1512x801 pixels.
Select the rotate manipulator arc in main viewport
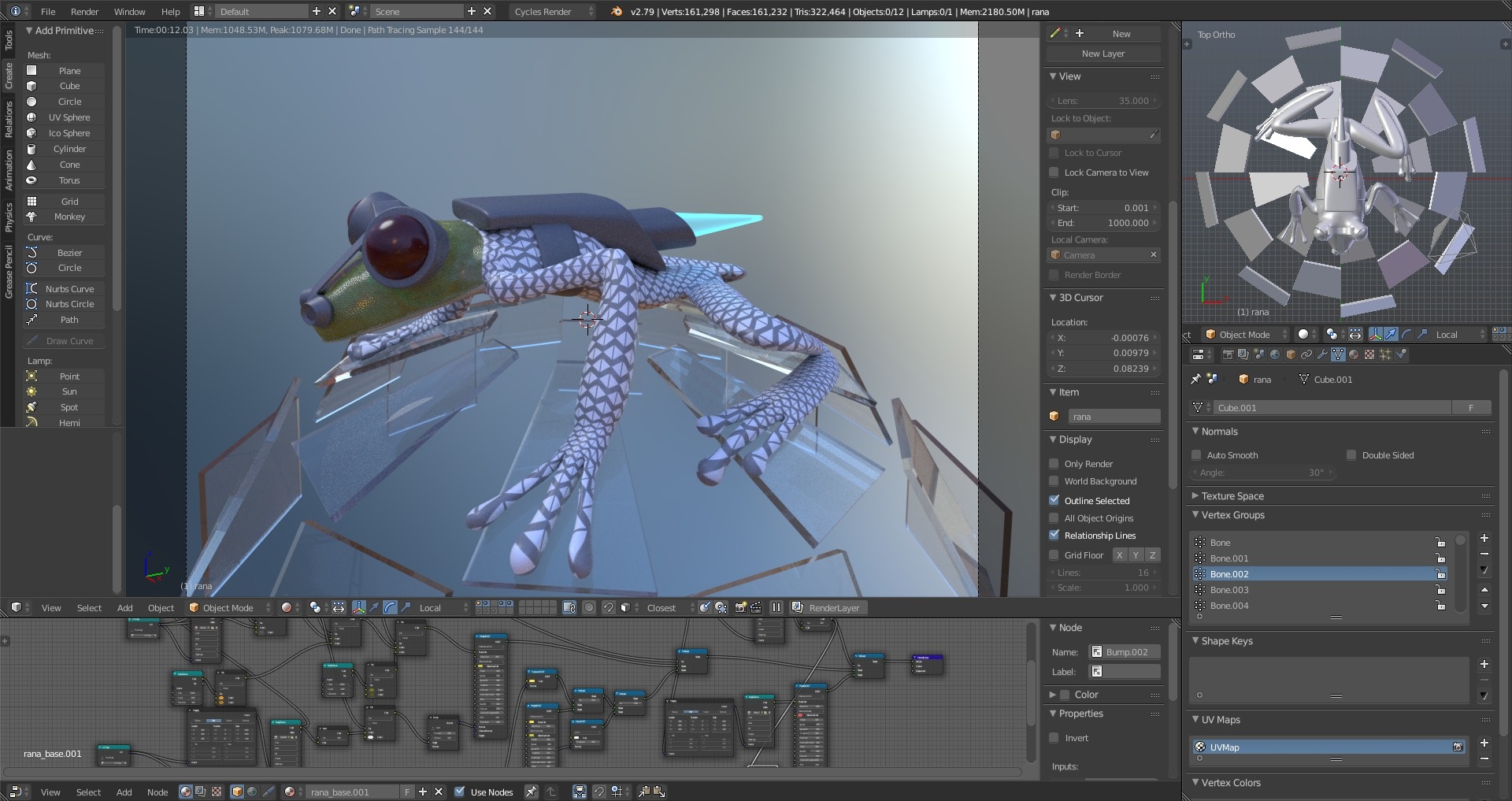(x=390, y=607)
